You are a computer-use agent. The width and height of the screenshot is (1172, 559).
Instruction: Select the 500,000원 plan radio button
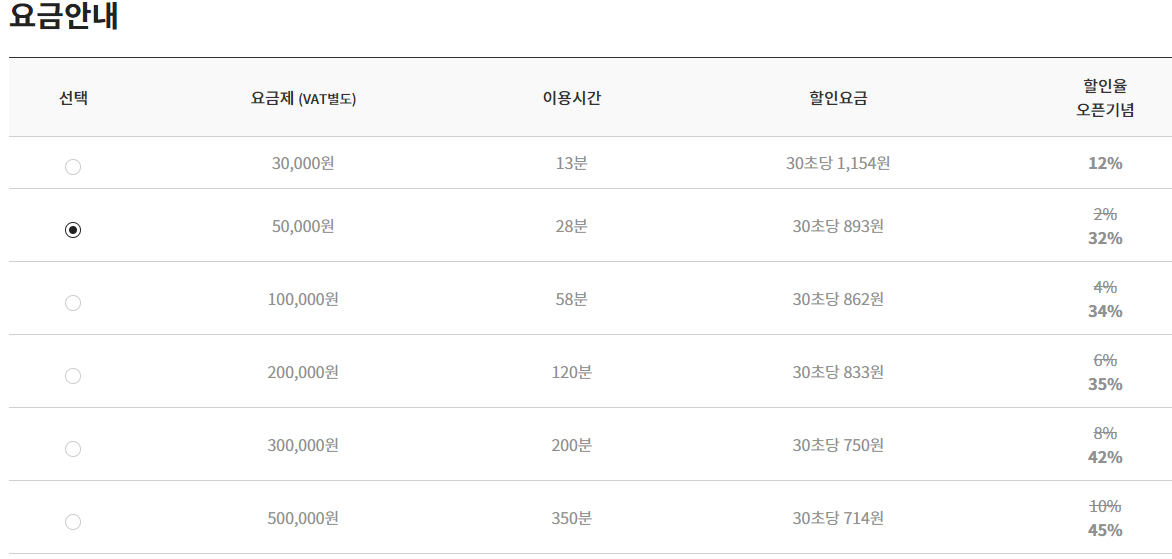[x=73, y=522]
